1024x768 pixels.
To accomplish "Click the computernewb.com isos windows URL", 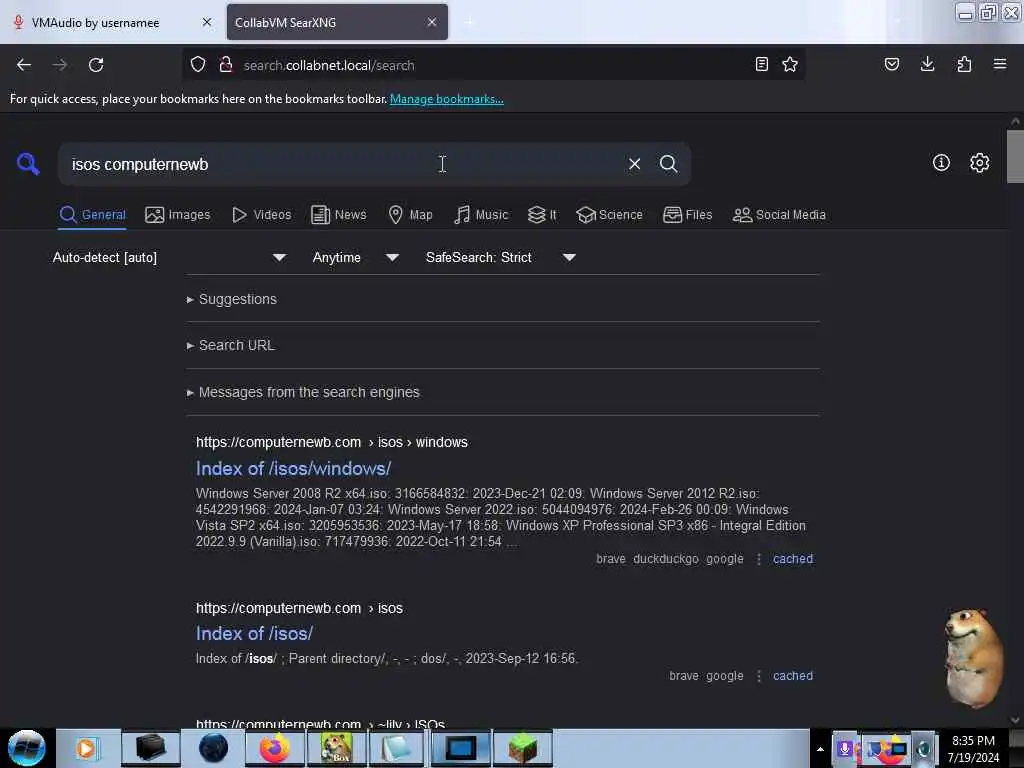I will 332,442.
